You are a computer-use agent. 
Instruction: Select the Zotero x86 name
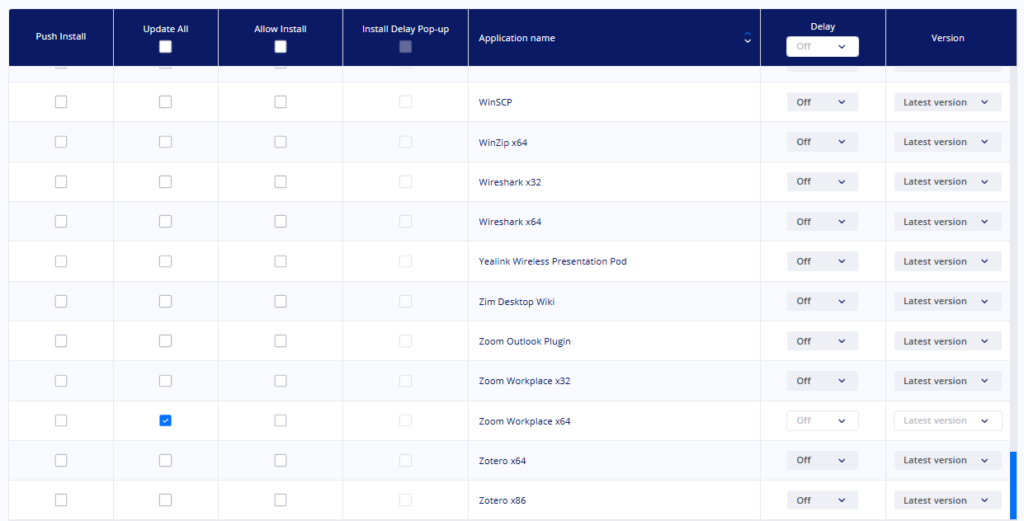pyautogui.click(x=502, y=501)
